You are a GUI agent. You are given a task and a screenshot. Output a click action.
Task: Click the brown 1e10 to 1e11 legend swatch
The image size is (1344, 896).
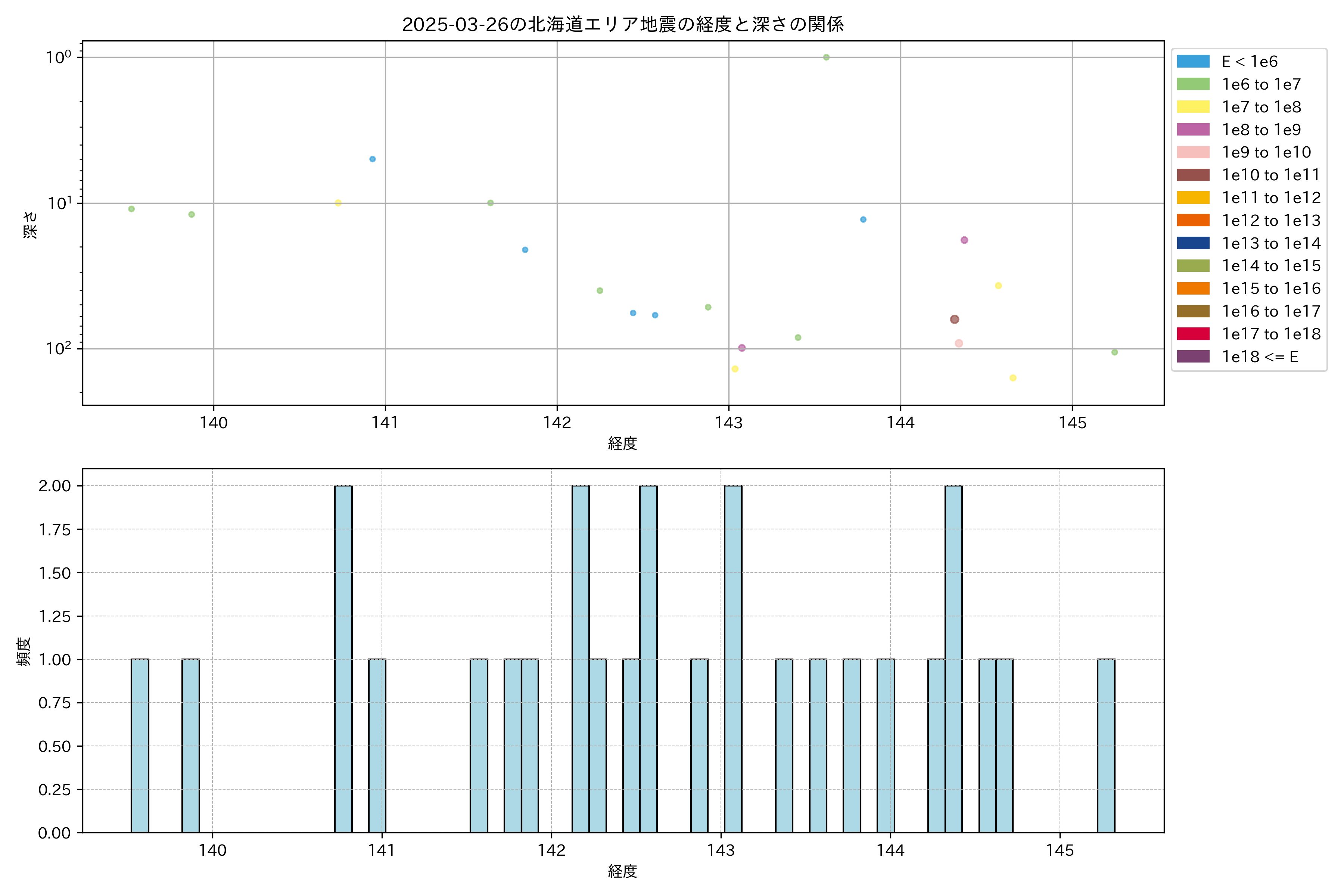[x=1192, y=175]
